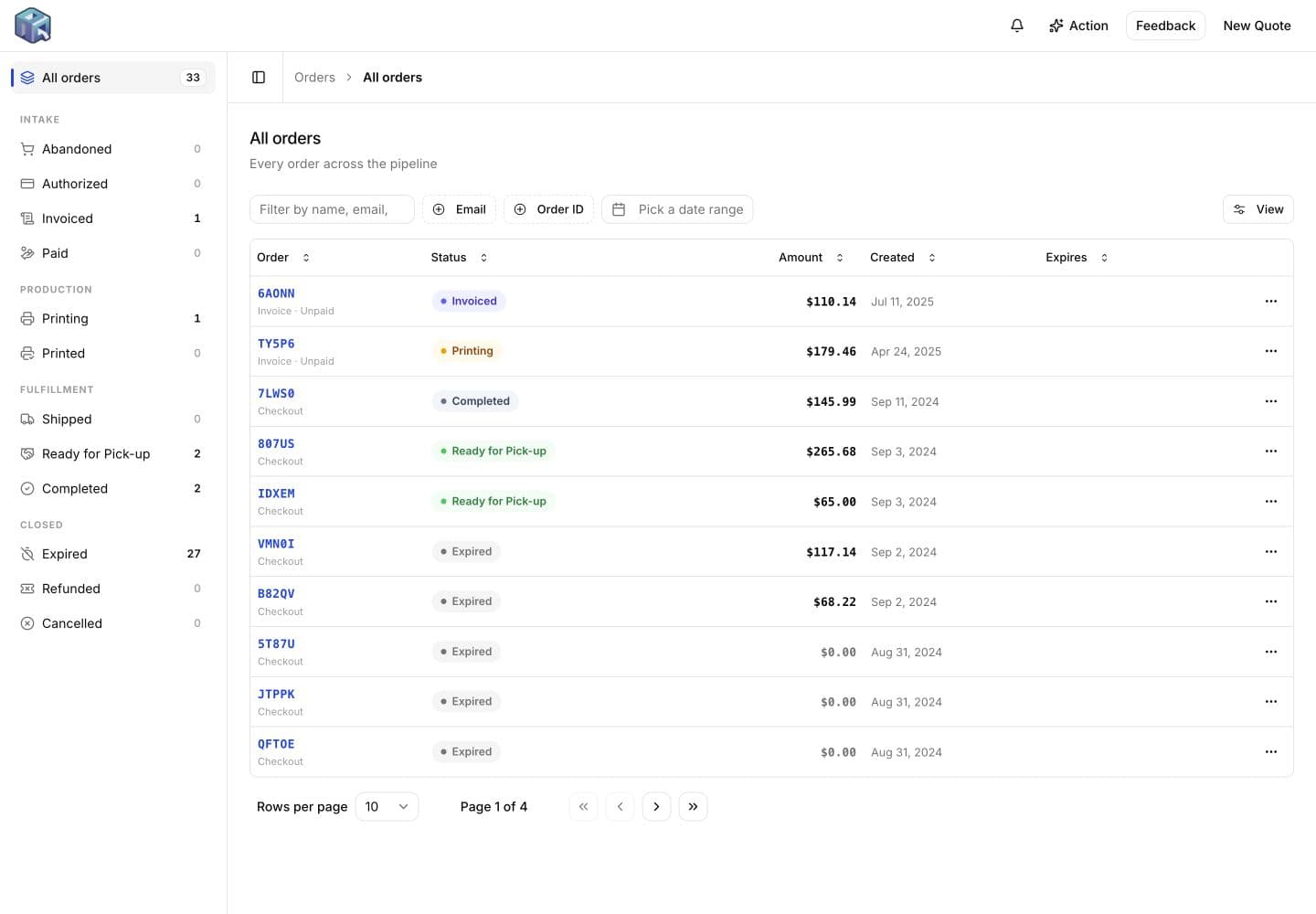Sort by Status column
Viewport: 1316px width, 914px height.
pos(459,258)
